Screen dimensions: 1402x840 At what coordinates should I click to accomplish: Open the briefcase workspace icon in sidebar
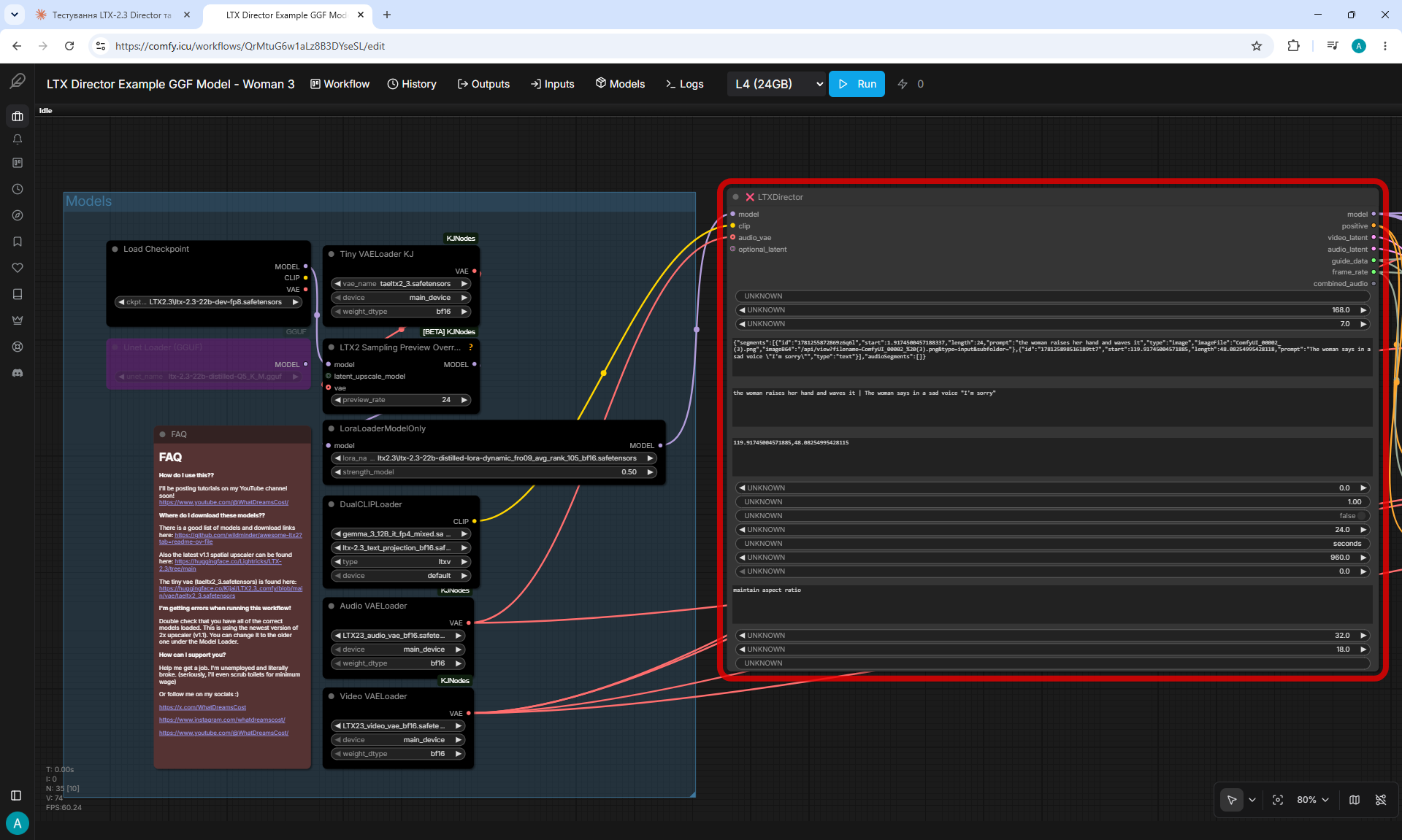point(18,116)
